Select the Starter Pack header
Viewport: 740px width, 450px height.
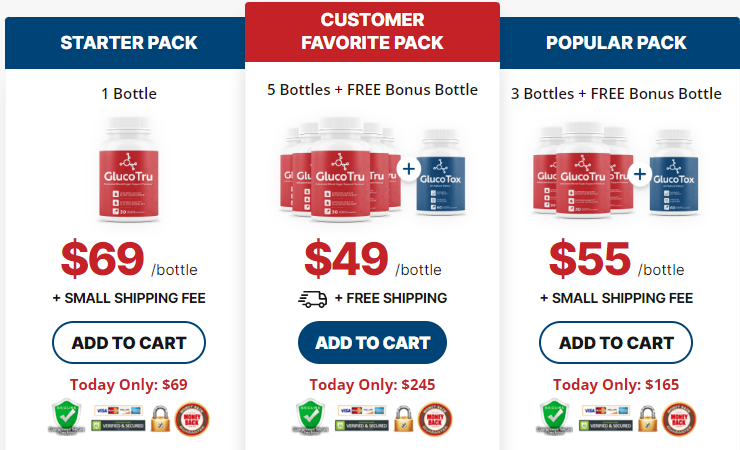click(128, 43)
